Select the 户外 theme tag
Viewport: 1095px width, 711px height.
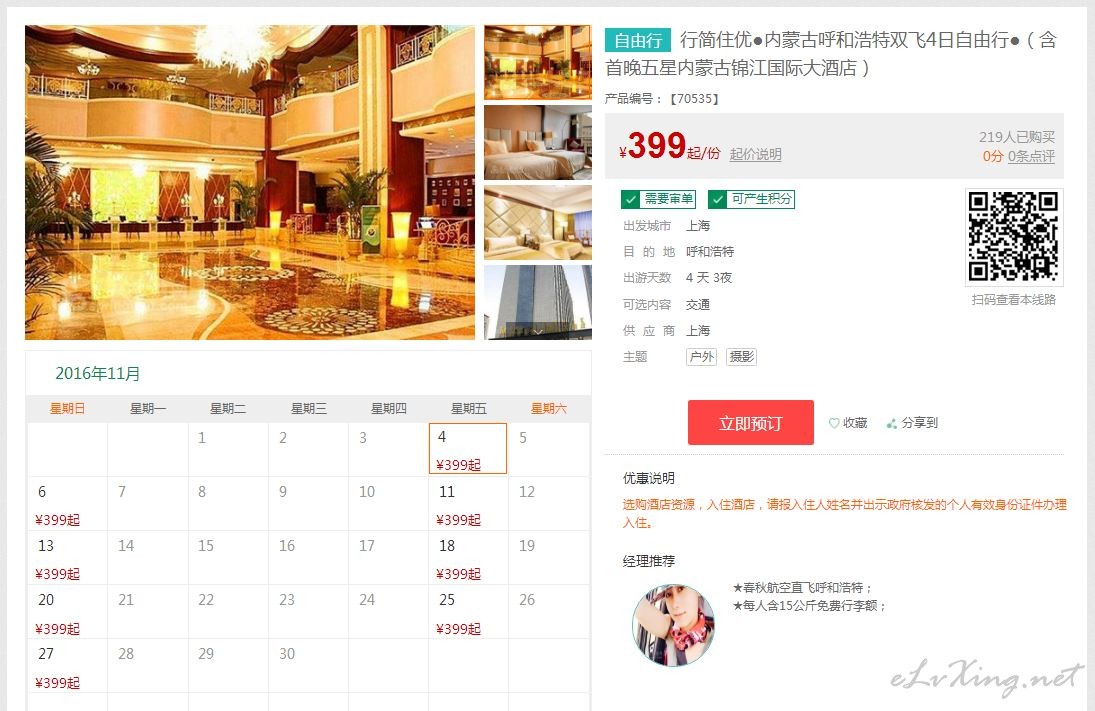tap(702, 357)
